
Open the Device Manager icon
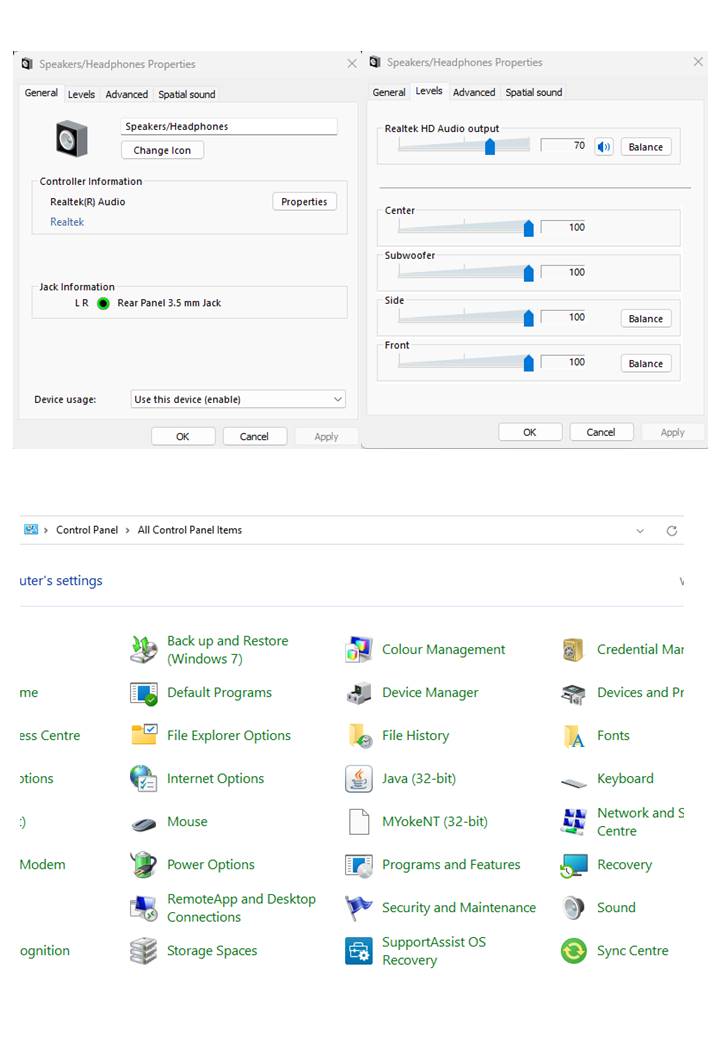[x=359, y=693]
